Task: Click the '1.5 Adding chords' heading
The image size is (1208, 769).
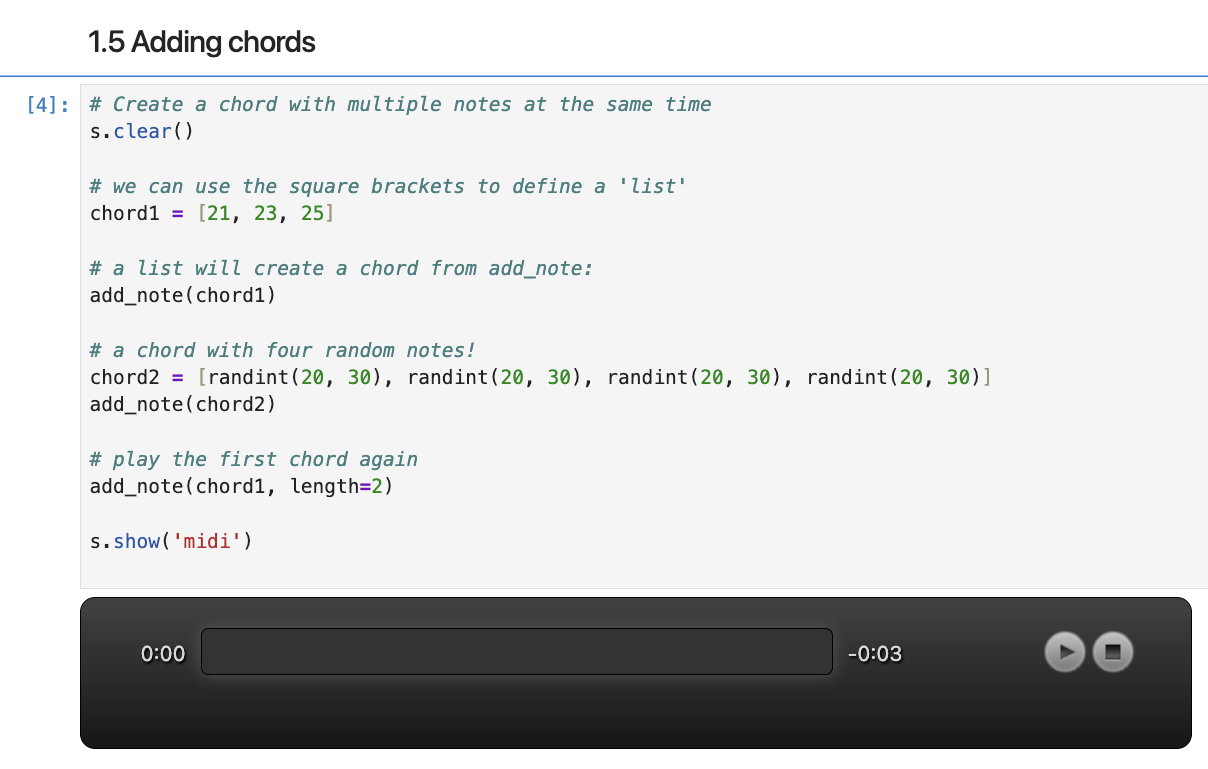Action: pyautogui.click(x=202, y=42)
